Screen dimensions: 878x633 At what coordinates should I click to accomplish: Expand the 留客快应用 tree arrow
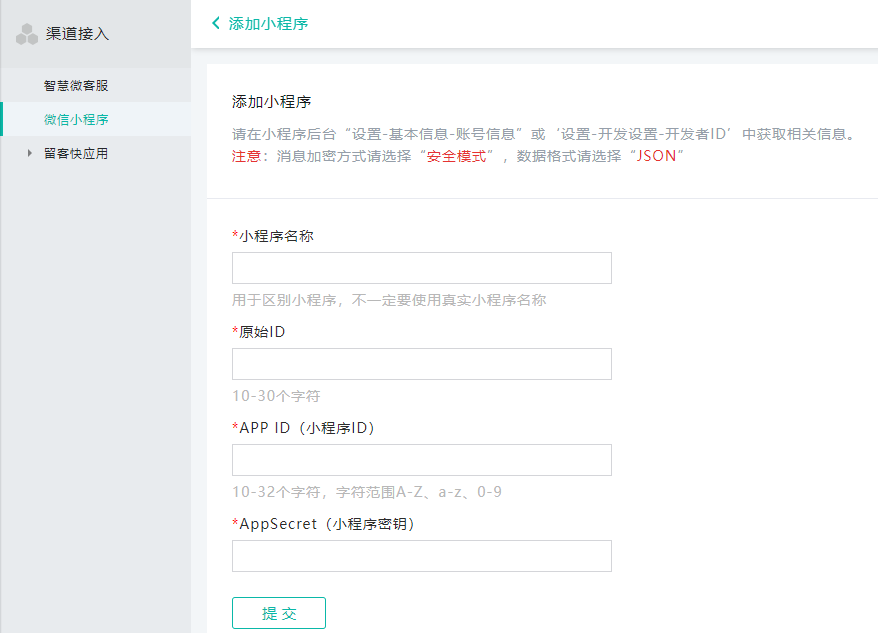point(30,154)
